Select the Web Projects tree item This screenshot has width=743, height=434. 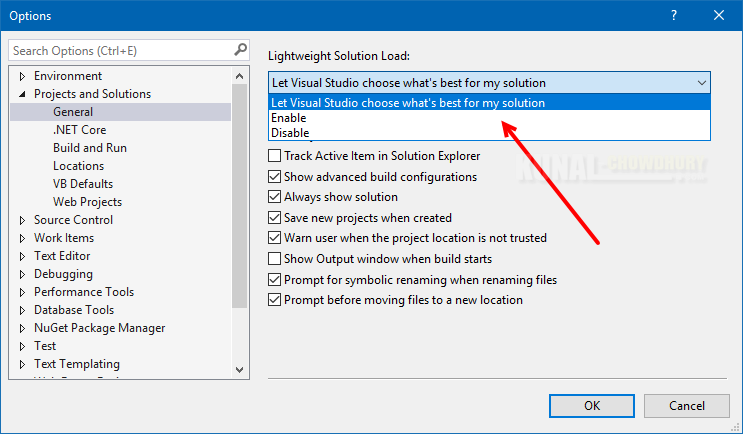click(89, 202)
